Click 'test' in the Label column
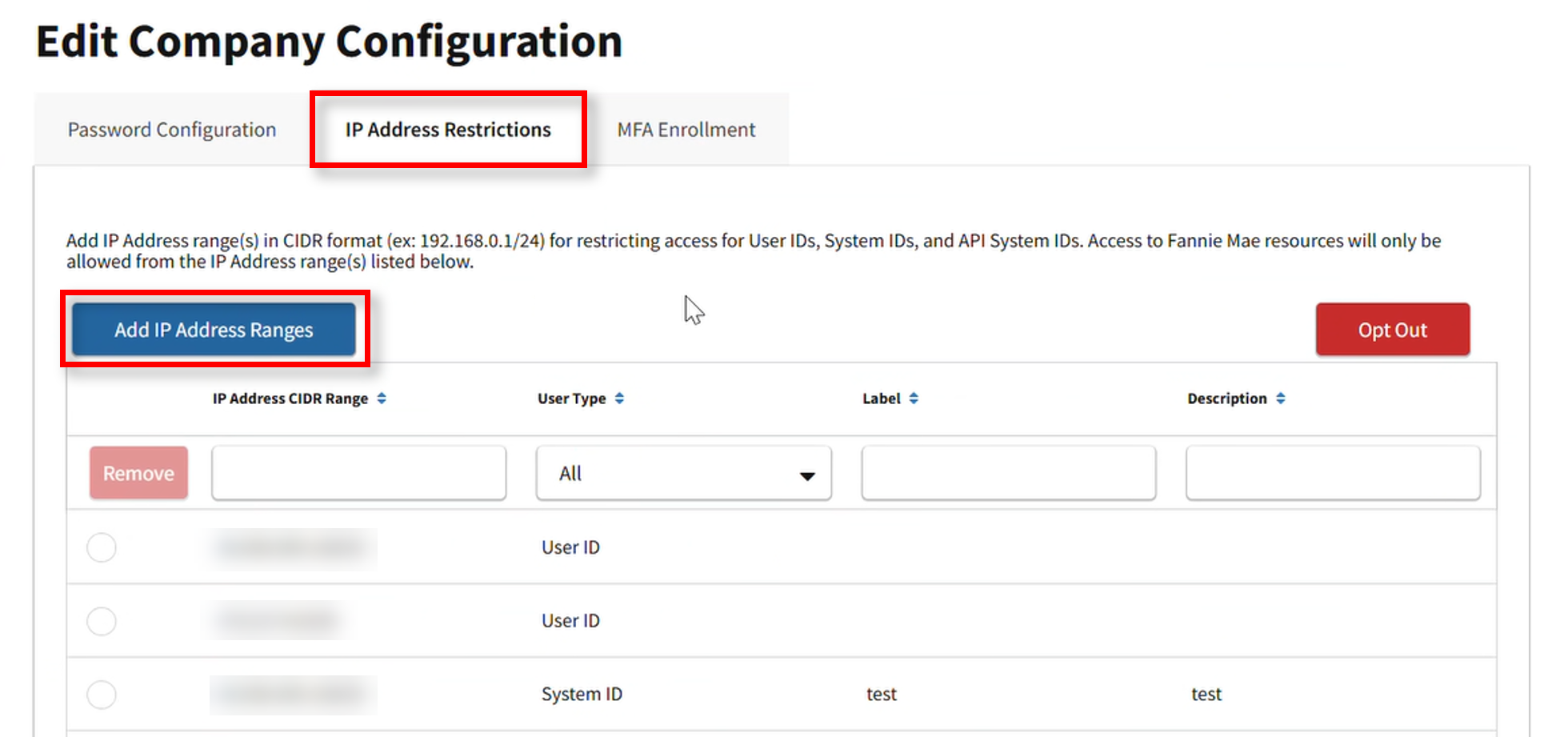1568x737 pixels. pos(882,695)
